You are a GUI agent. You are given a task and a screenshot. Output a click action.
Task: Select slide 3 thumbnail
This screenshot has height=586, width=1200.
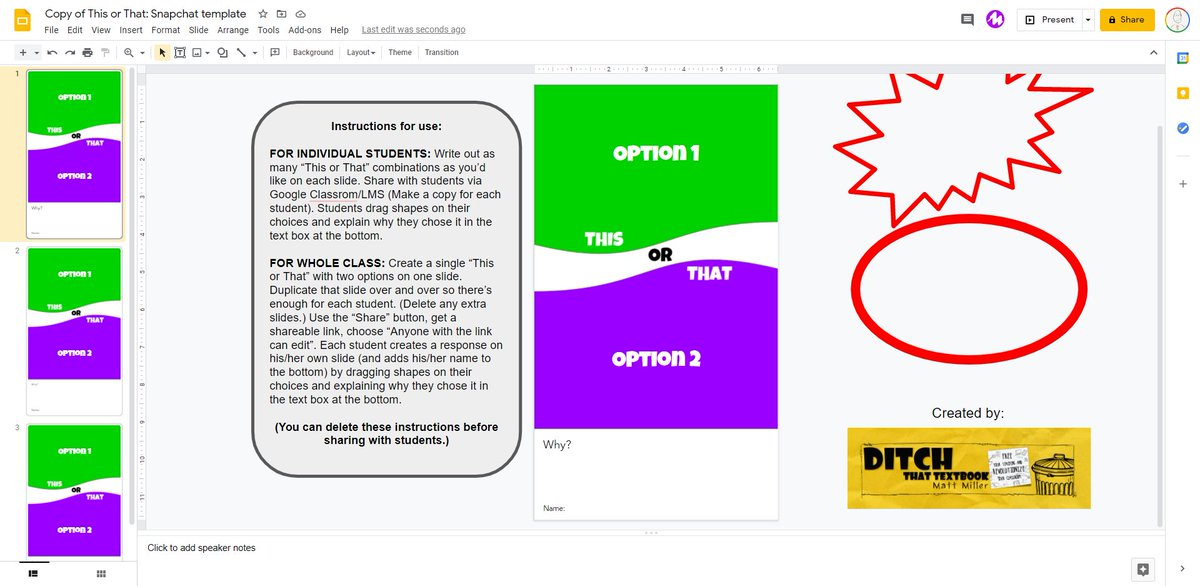[74, 490]
